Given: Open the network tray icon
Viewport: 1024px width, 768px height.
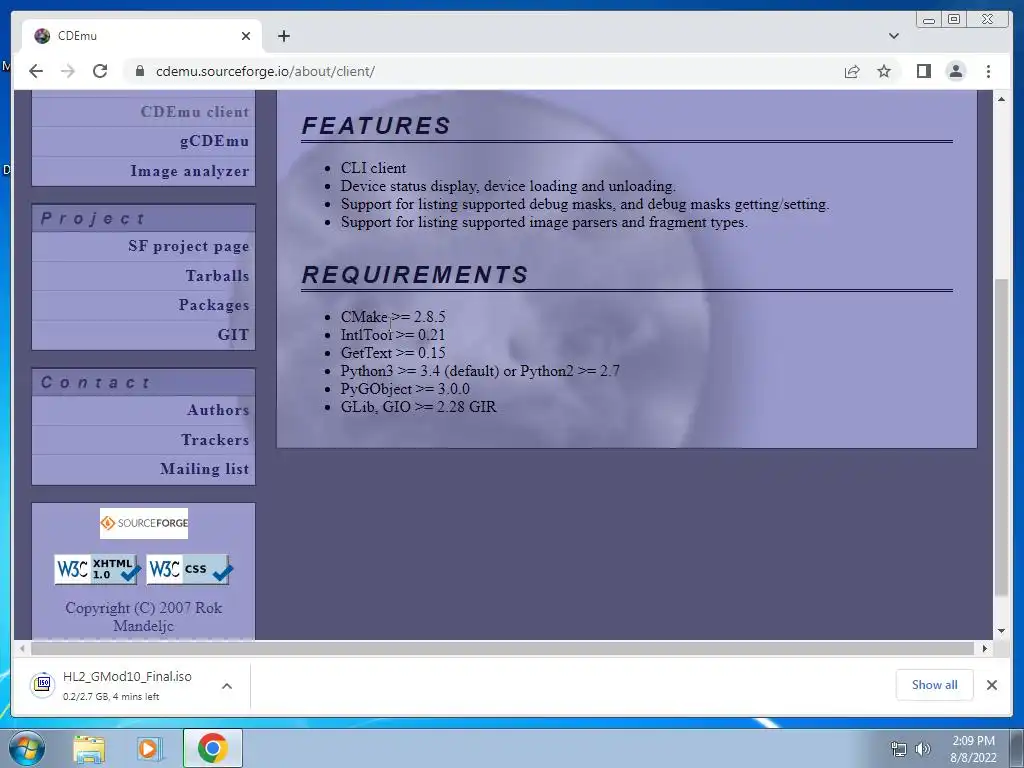Looking at the screenshot, I should pyautogui.click(x=899, y=749).
